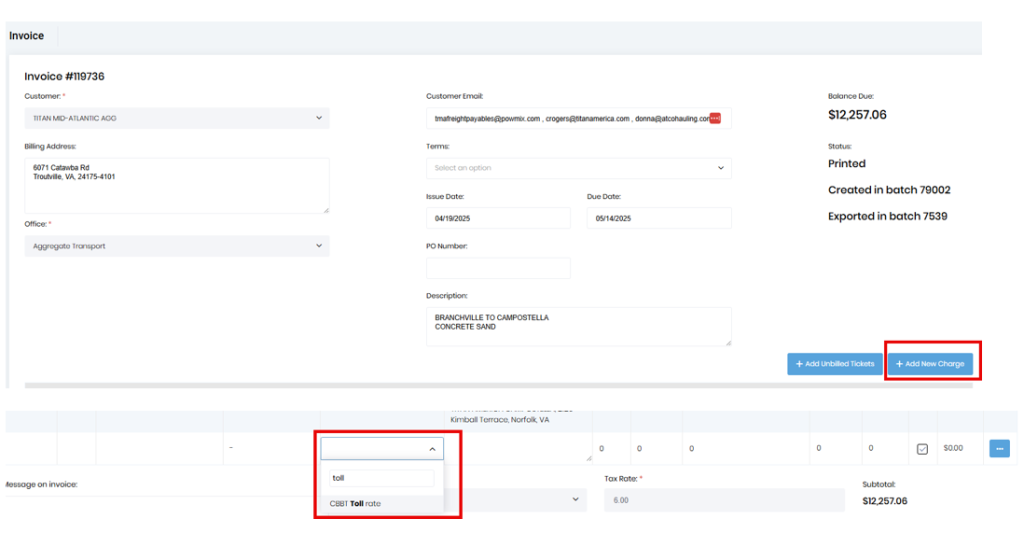Toggle the checkbox in the charge row
This screenshot has height=547, width=1024.
click(x=922, y=449)
